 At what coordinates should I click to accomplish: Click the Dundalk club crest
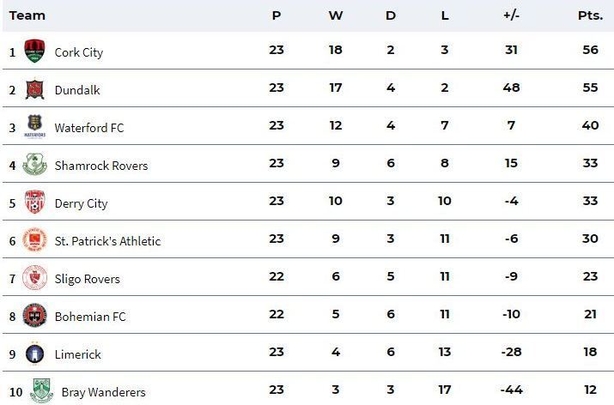point(34,89)
